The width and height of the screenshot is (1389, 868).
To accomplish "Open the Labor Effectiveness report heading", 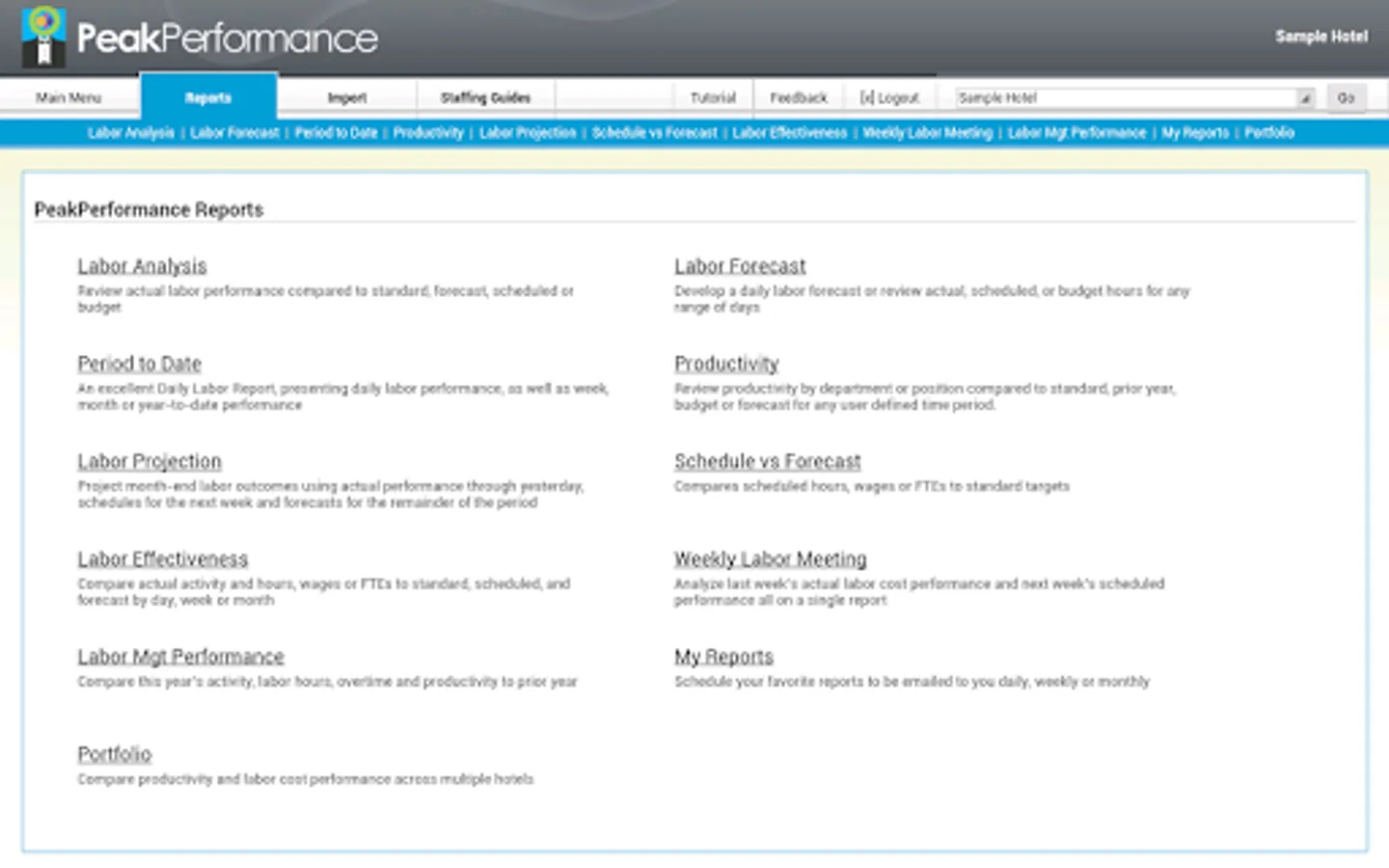I will (163, 558).
